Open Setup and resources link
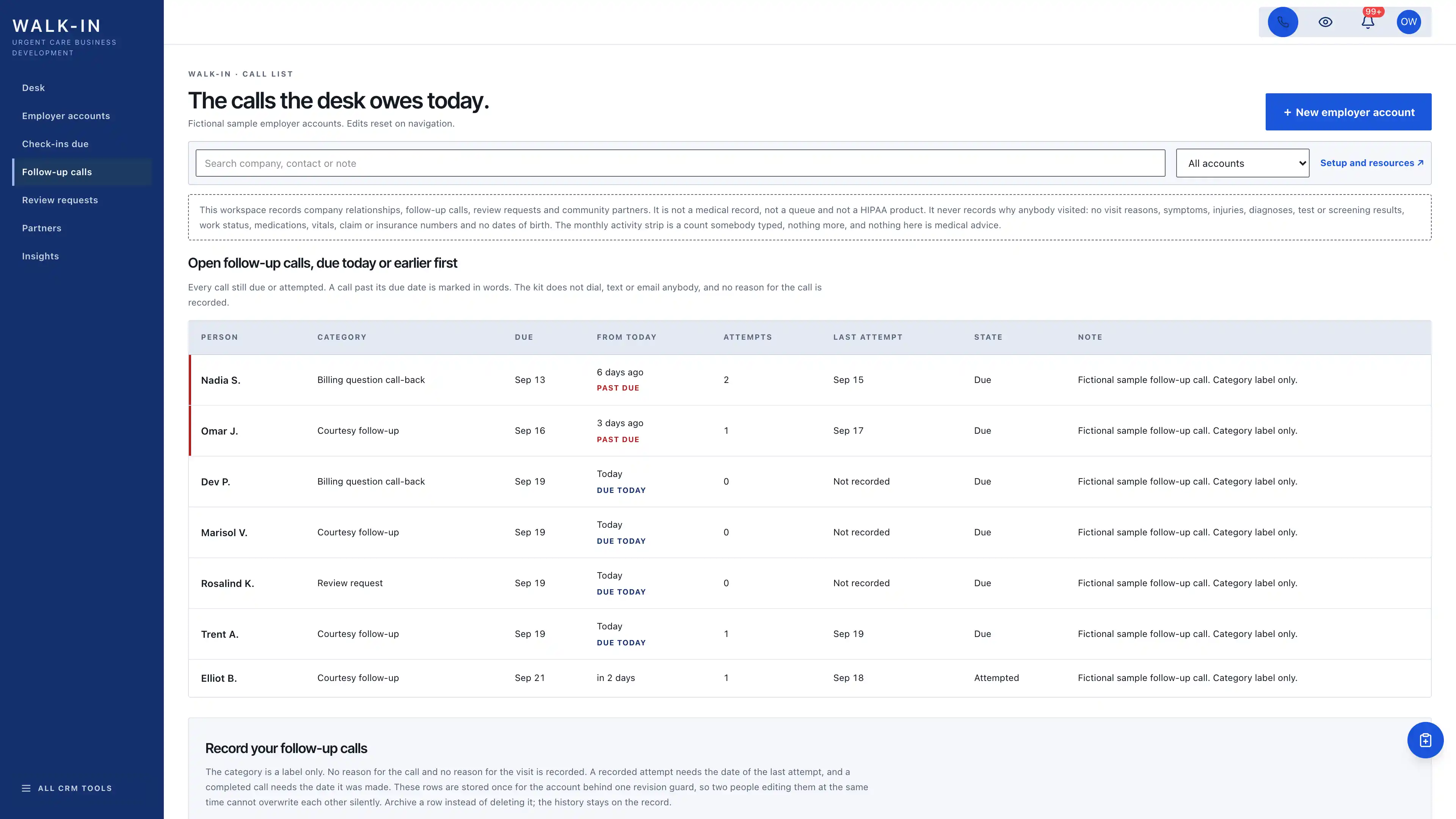Image resolution: width=1456 pixels, height=819 pixels. (x=1371, y=163)
